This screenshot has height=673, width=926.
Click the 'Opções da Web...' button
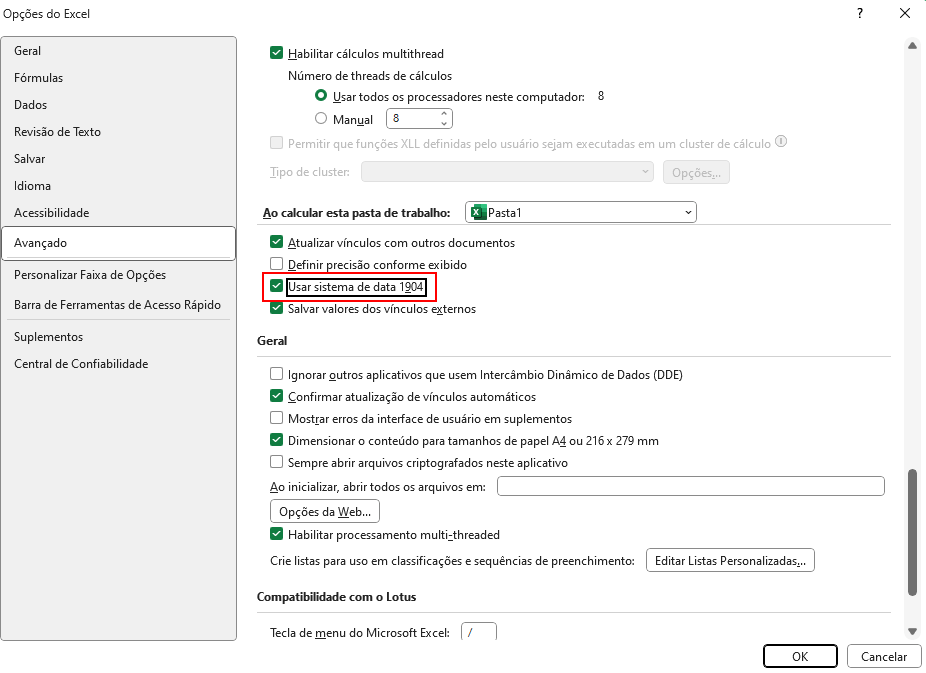(325, 511)
